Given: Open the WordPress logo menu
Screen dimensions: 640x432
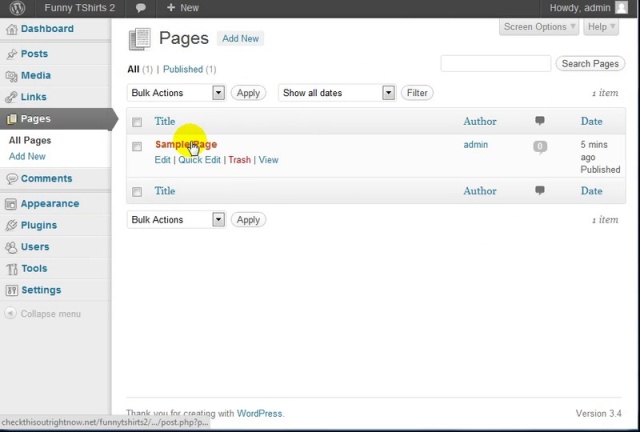Looking at the screenshot, I should [x=17, y=8].
